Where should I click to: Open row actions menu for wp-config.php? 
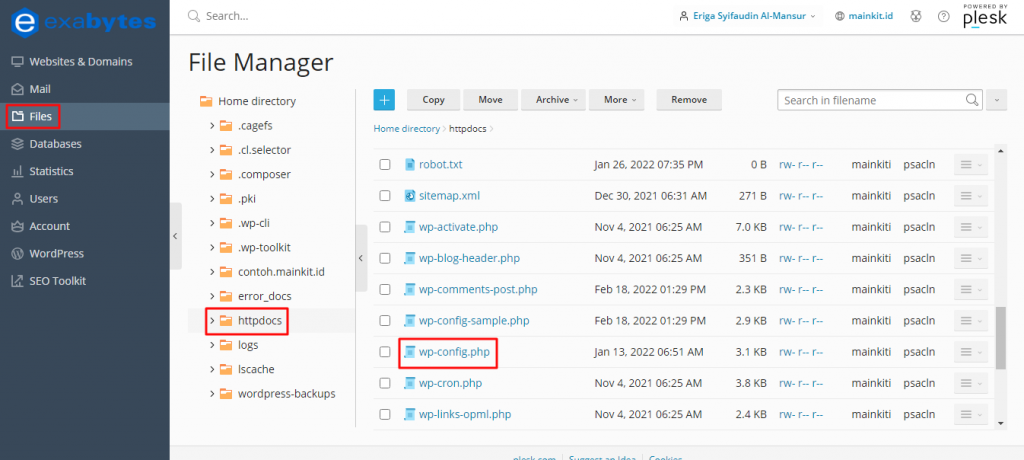coord(970,352)
